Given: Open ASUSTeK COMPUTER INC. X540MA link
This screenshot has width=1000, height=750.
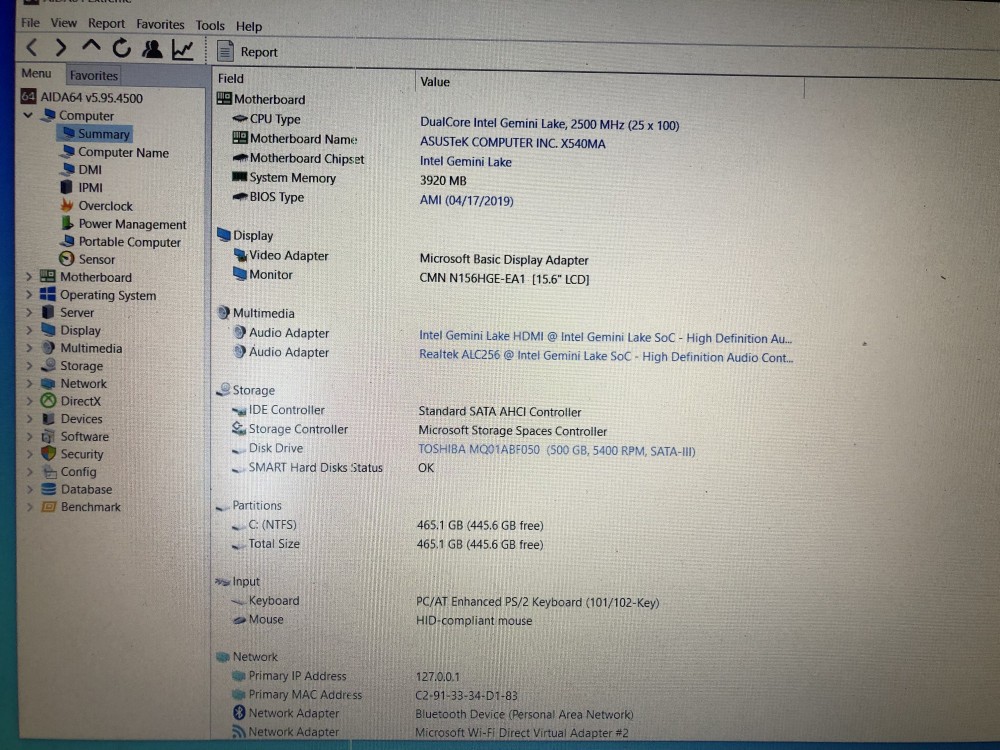Looking at the screenshot, I should (513, 143).
